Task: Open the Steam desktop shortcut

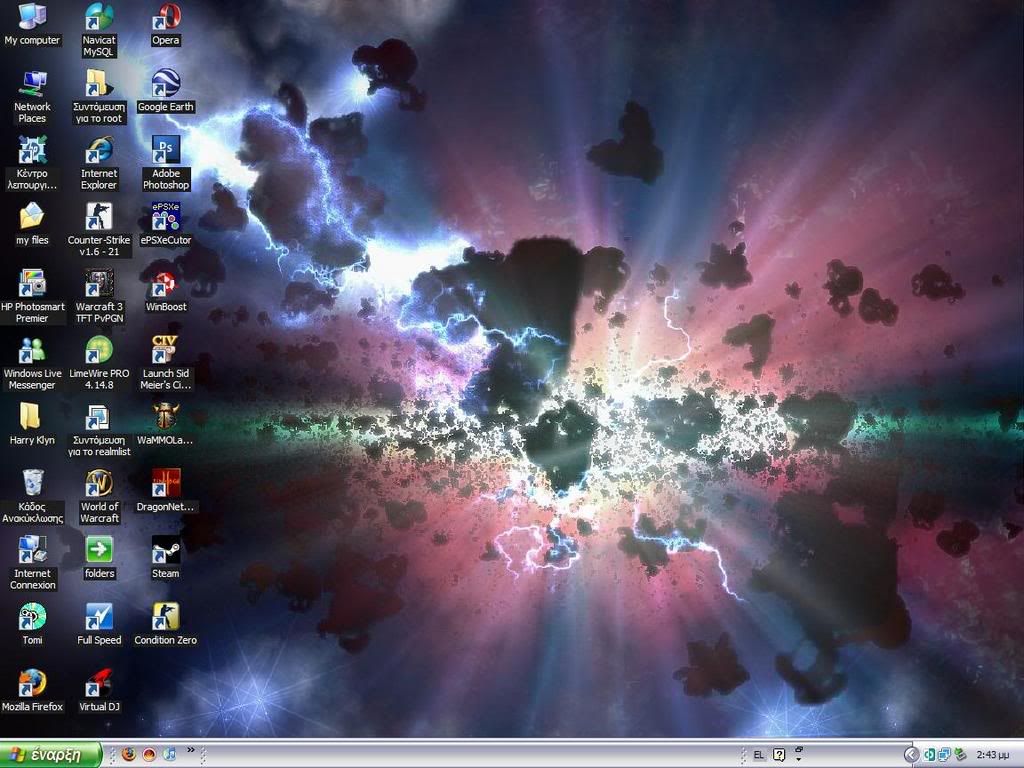Action: (x=166, y=550)
